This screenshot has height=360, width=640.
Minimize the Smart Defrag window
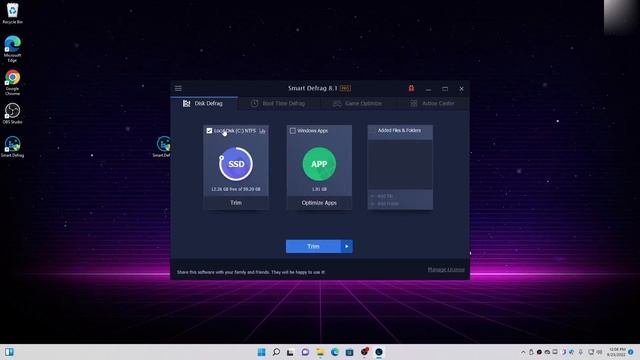tap(428, 89)
